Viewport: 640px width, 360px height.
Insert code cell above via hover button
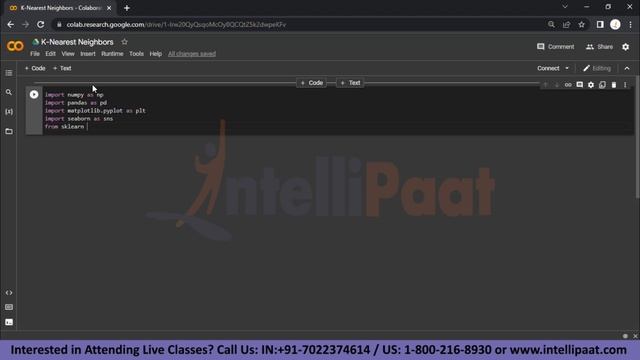312,83
